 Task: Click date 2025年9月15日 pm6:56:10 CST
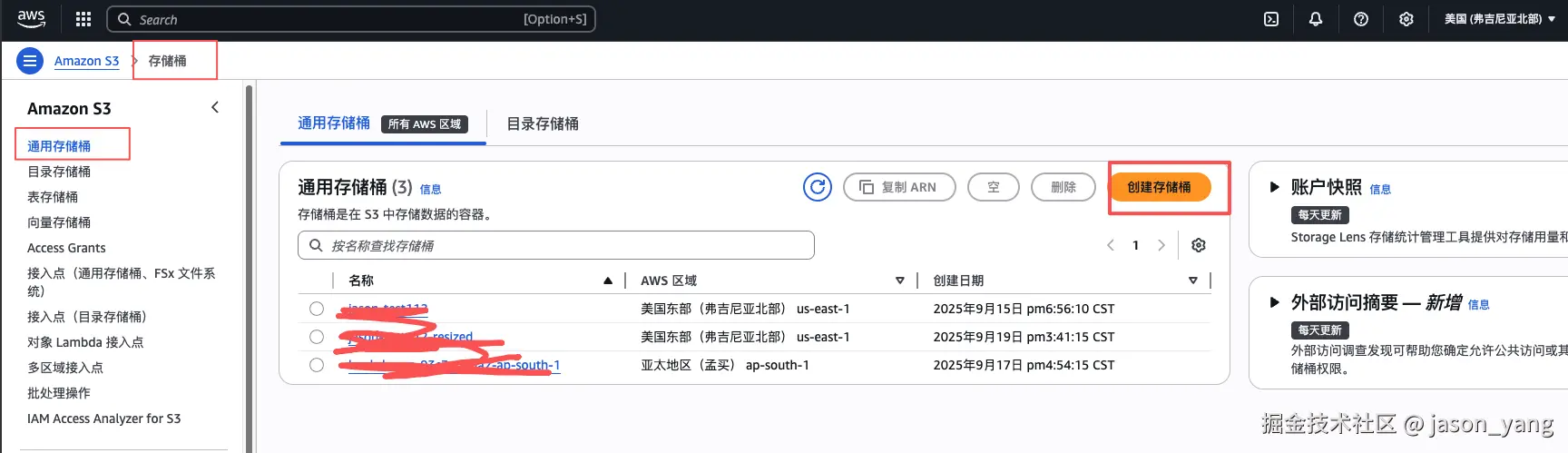(1024, 309)
